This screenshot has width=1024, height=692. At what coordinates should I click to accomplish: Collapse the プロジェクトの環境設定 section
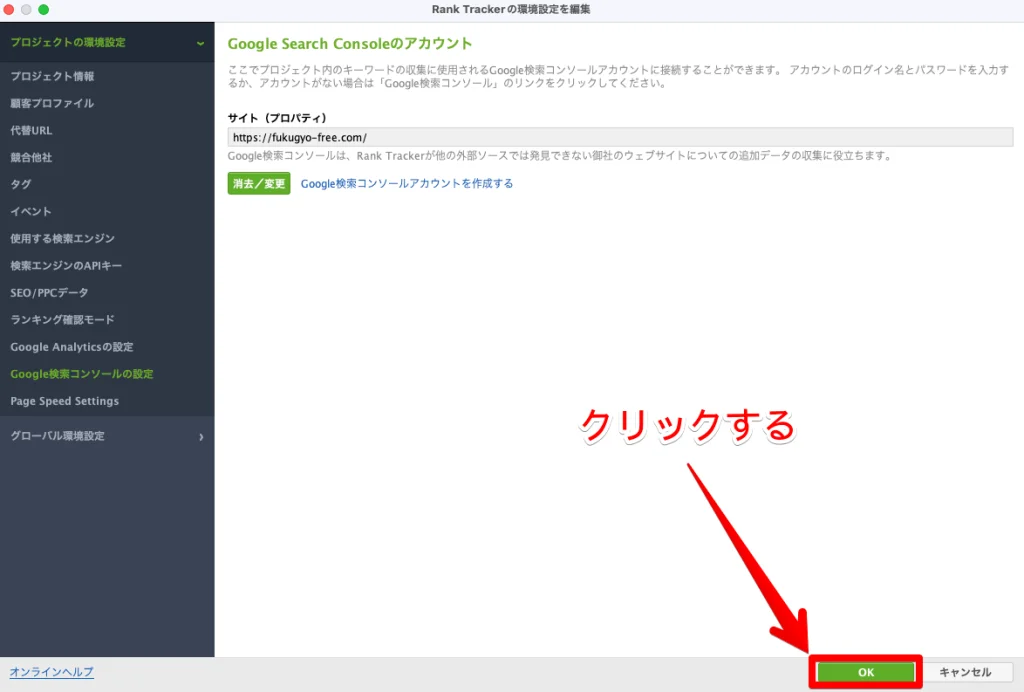click(x=107, y=42)
